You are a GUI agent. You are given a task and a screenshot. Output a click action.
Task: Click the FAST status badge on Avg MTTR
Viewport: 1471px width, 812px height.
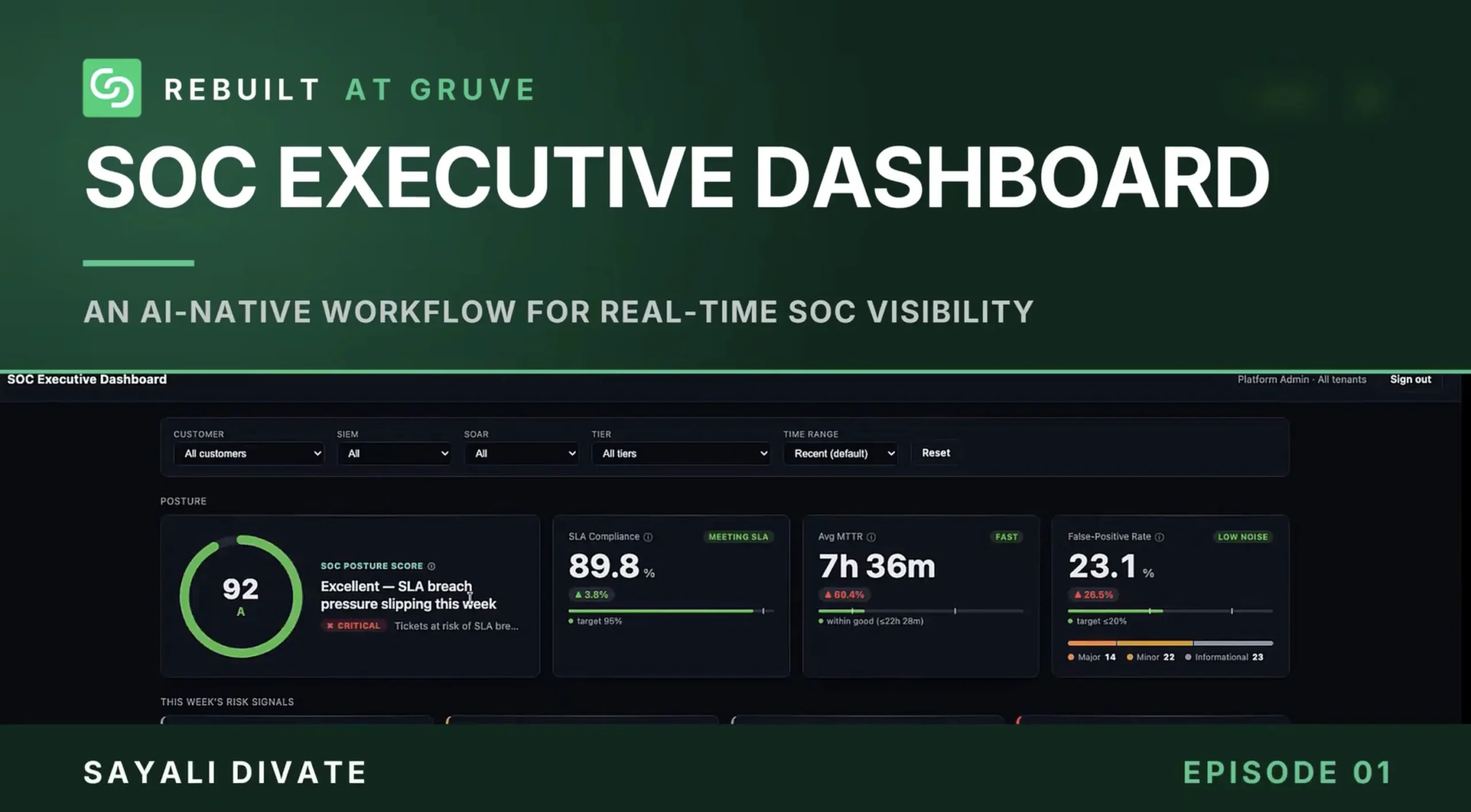tap(1006, 537)
